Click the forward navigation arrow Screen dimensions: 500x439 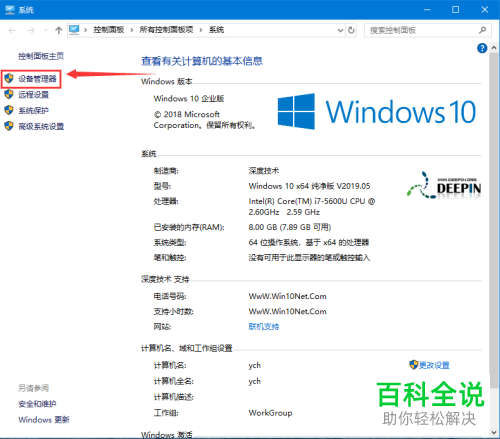[x=31, y=30]
